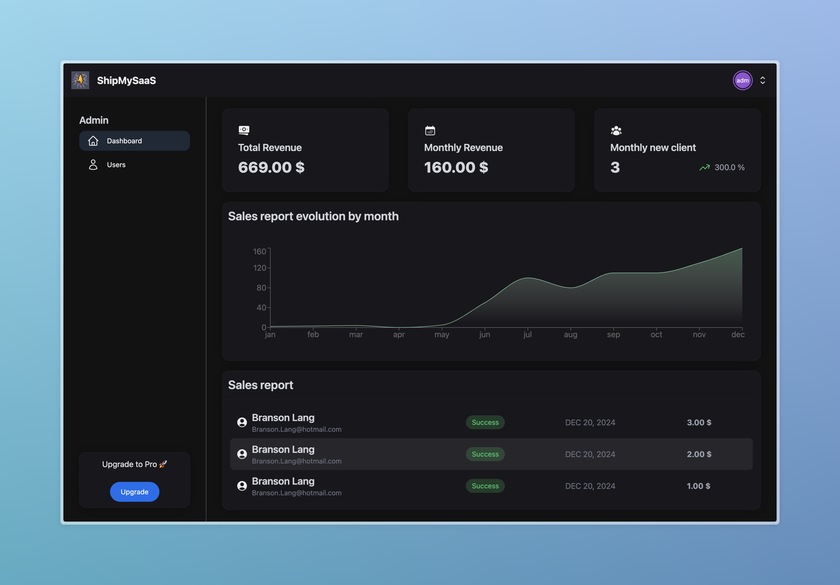Click avatar icon in the 3.00 $ row
Screen dimensions: 840x585
242,423
